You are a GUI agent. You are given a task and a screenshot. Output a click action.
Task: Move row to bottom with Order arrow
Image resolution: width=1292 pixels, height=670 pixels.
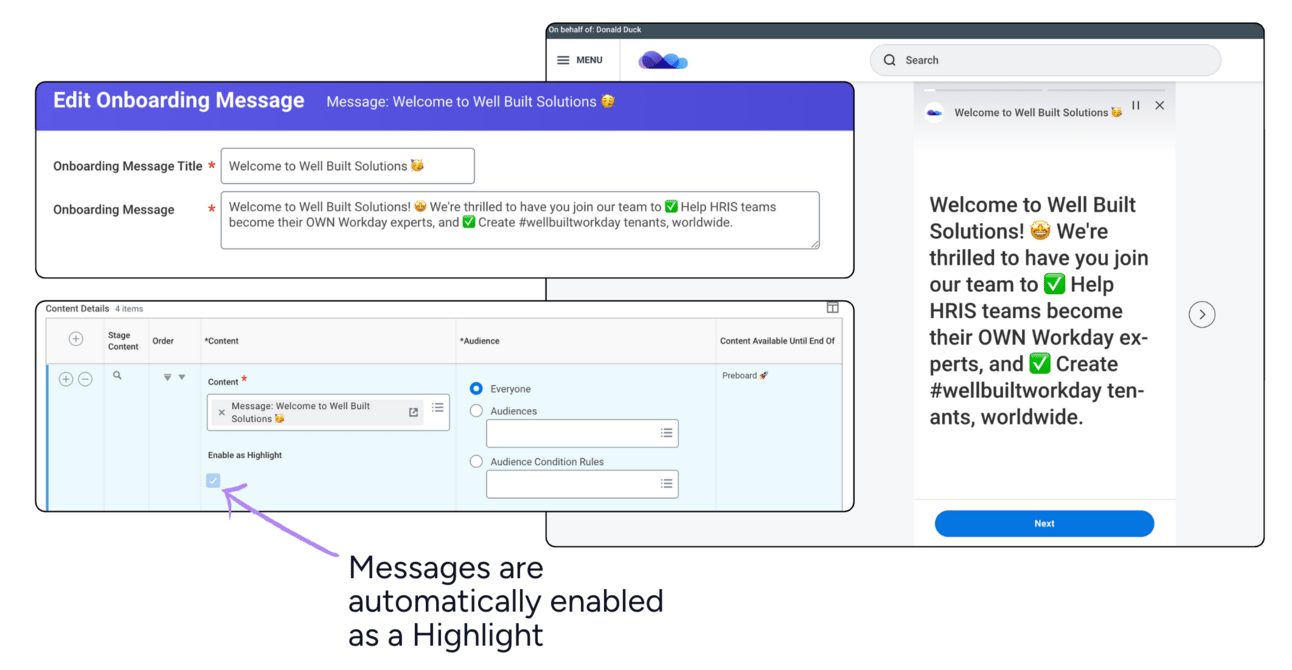coord(167,377)
